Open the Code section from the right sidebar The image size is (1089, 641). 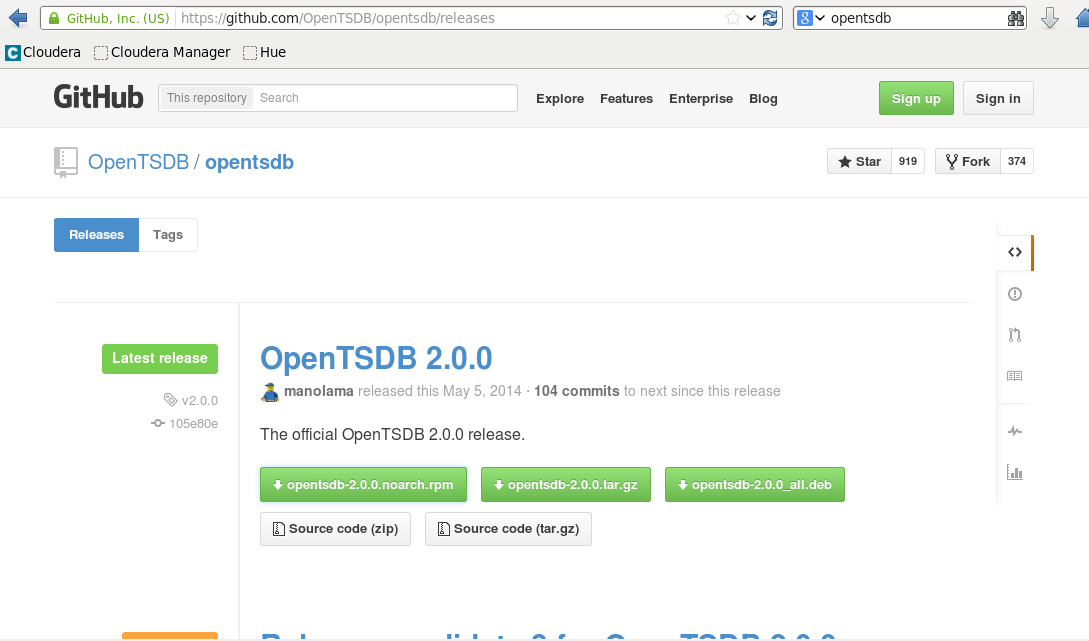[x=1014, y=252]
